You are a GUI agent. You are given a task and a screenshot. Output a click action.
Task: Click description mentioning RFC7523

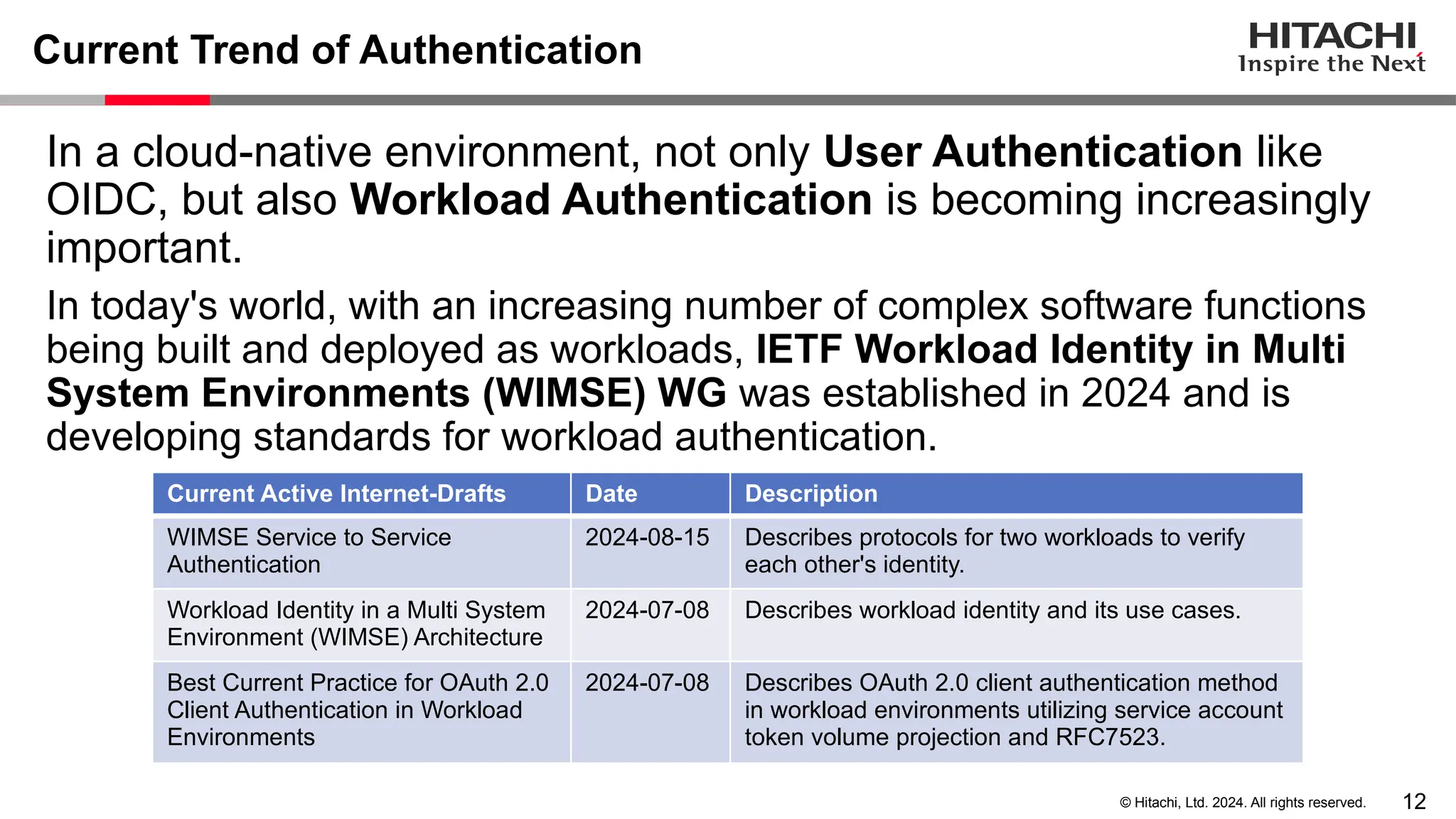pos(1017,712)
